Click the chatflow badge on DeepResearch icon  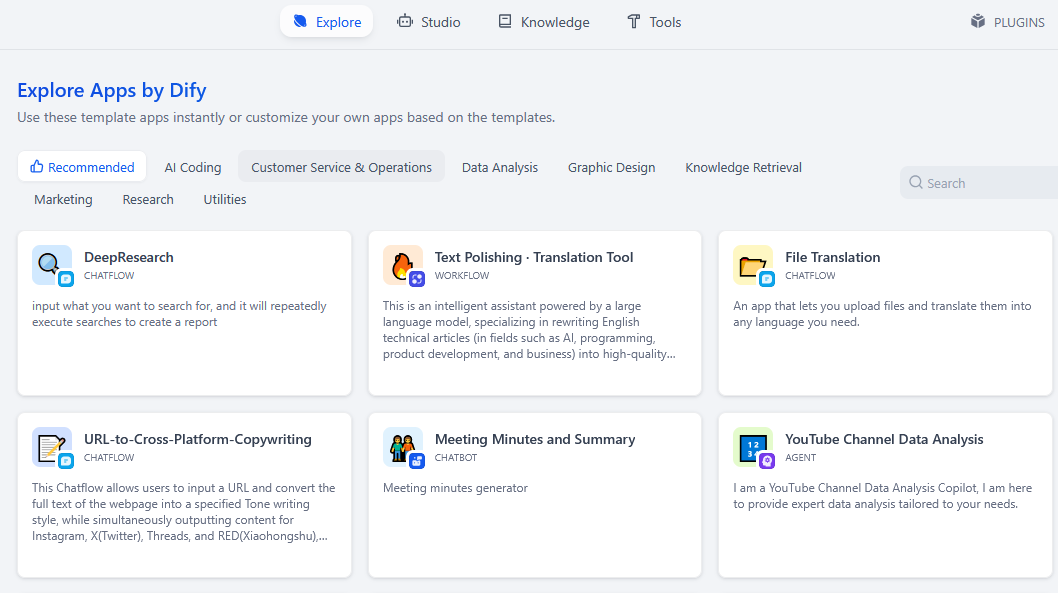[65, 279]
